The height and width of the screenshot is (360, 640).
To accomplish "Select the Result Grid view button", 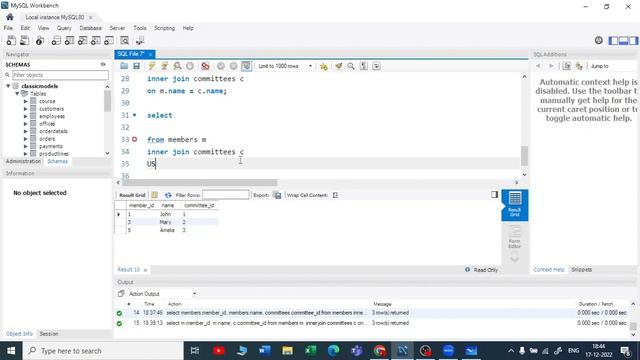I will [514, 205].
